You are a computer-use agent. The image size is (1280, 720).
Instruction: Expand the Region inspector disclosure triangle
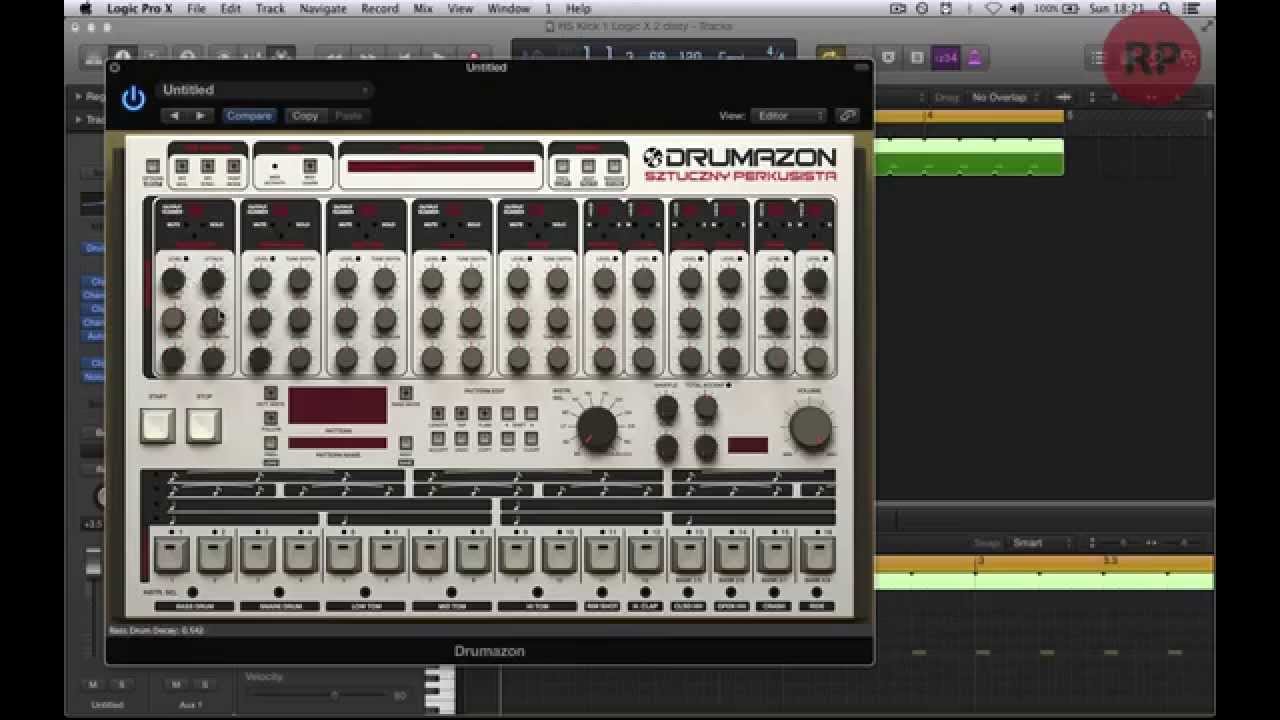point(79,97)
